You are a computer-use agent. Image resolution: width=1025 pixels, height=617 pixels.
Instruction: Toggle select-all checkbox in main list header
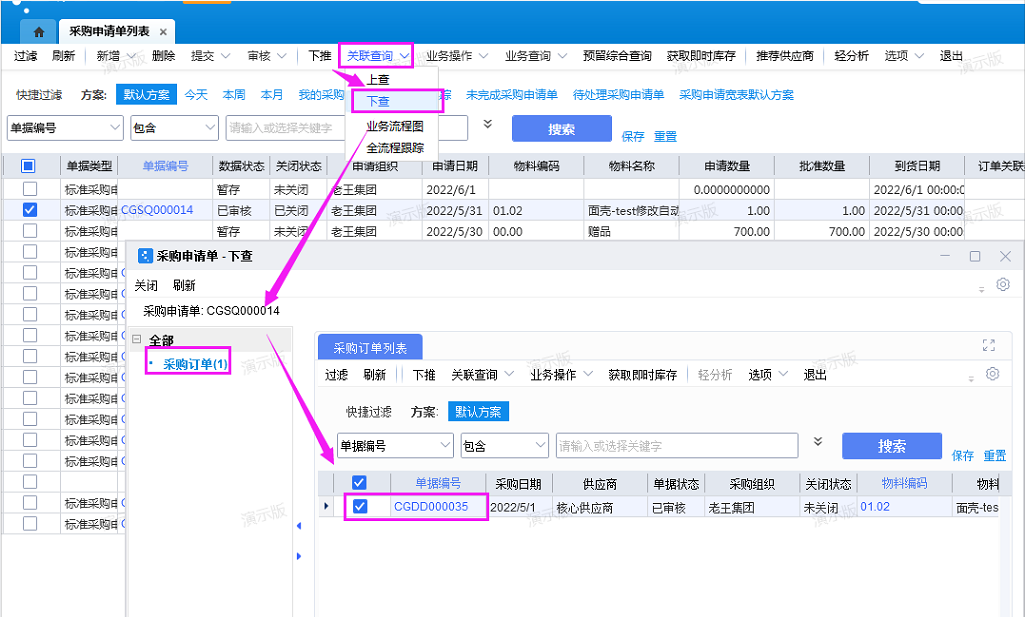click(x=28, y=166)
